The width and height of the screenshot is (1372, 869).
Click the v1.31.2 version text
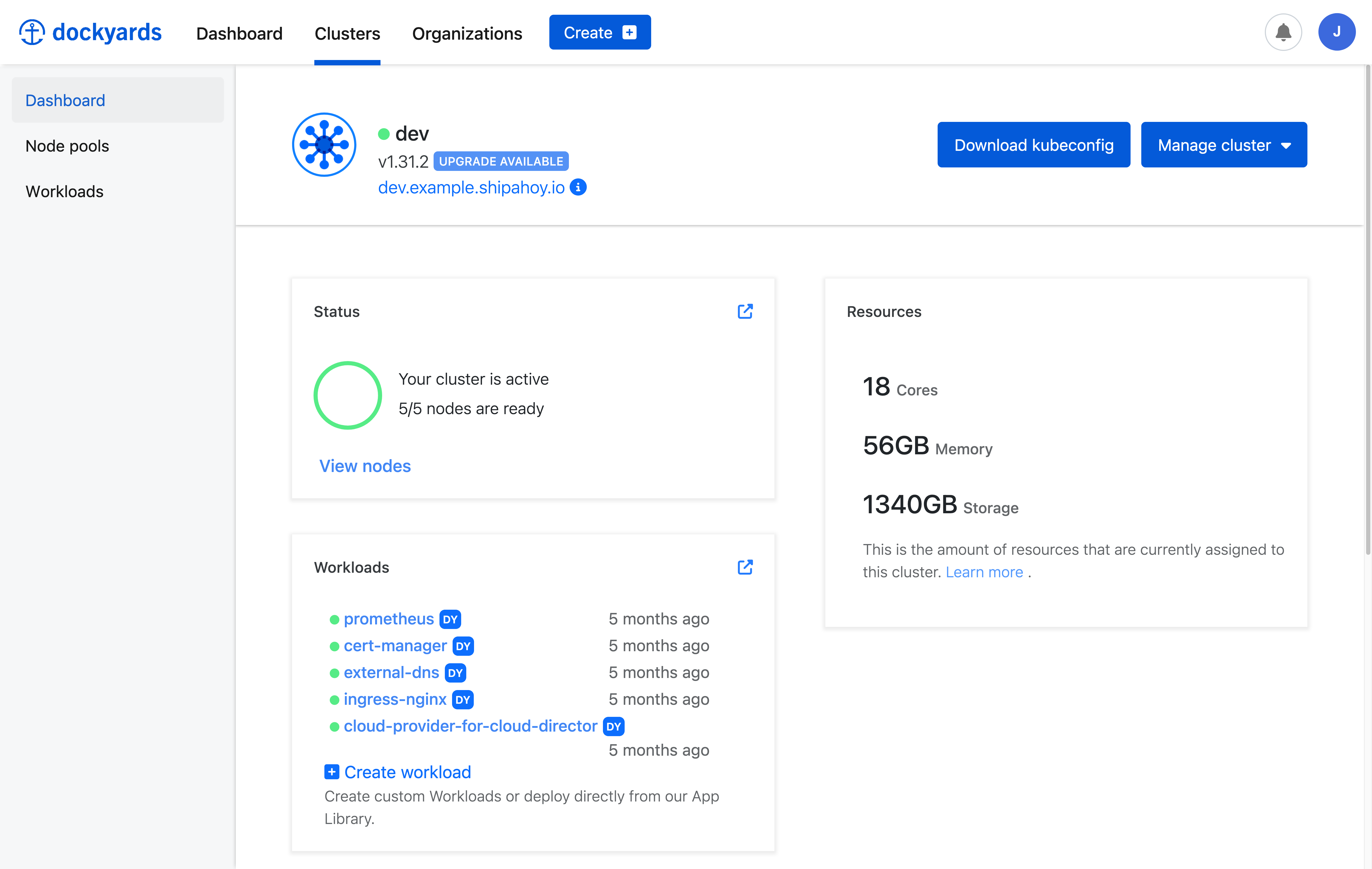click(403, 162)
